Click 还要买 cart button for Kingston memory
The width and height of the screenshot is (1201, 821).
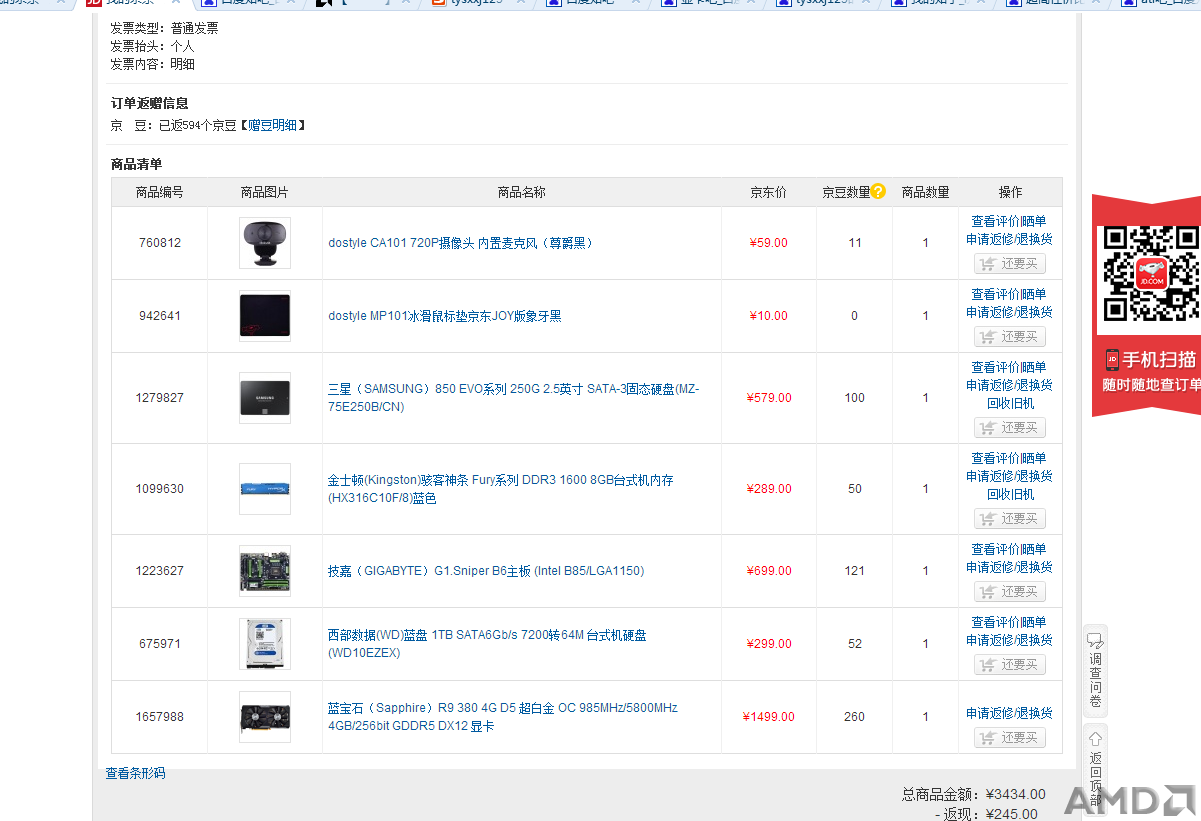(x=1010, y=519)
